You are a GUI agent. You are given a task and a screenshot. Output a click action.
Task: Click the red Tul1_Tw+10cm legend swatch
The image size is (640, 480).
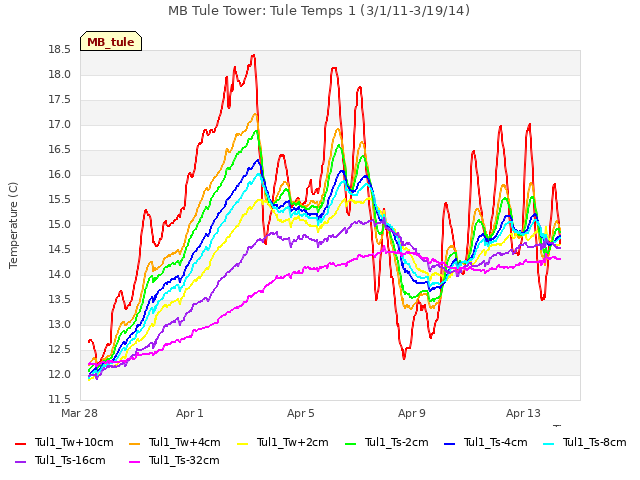20,443
